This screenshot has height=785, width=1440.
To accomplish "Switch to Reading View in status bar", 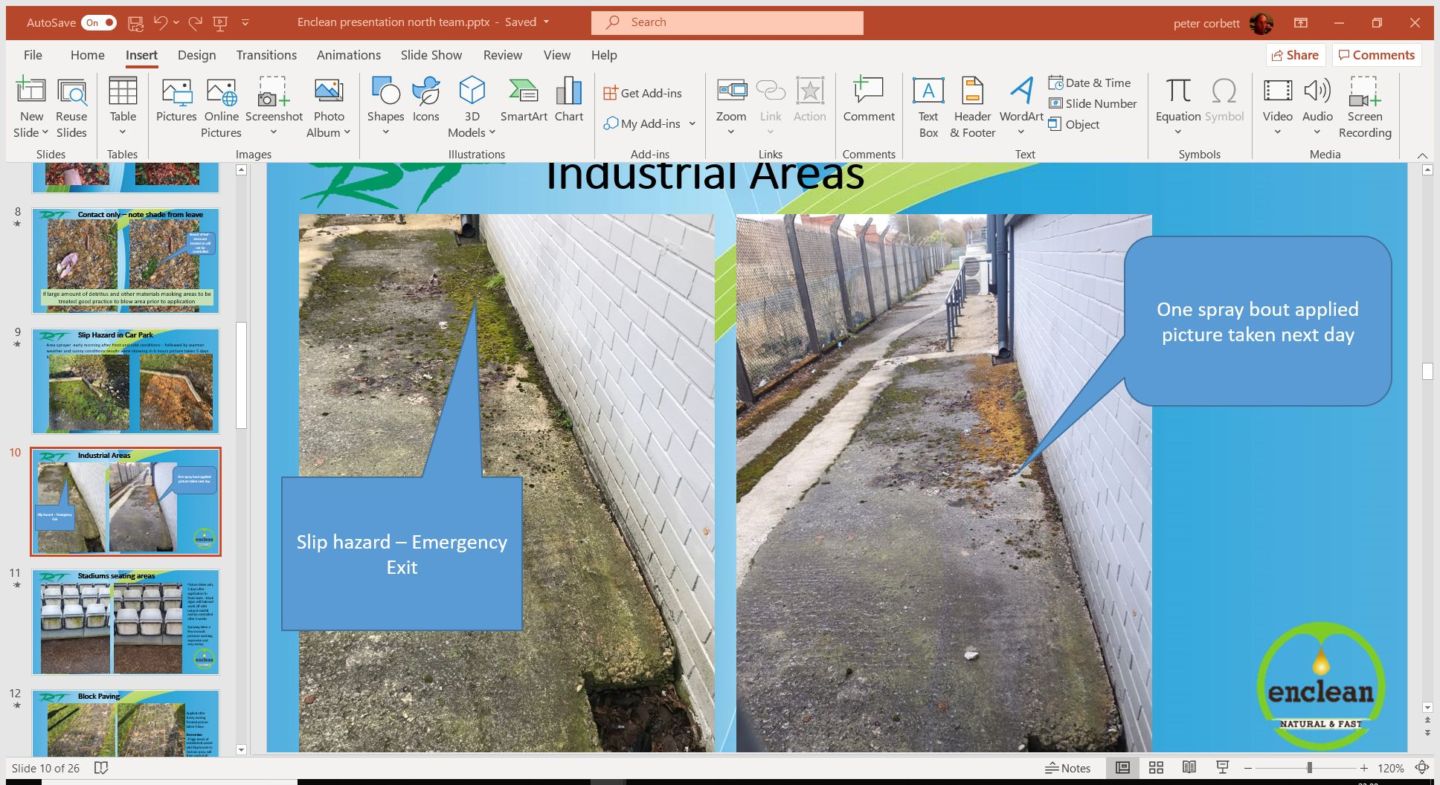I will (x=1189, y=768).
